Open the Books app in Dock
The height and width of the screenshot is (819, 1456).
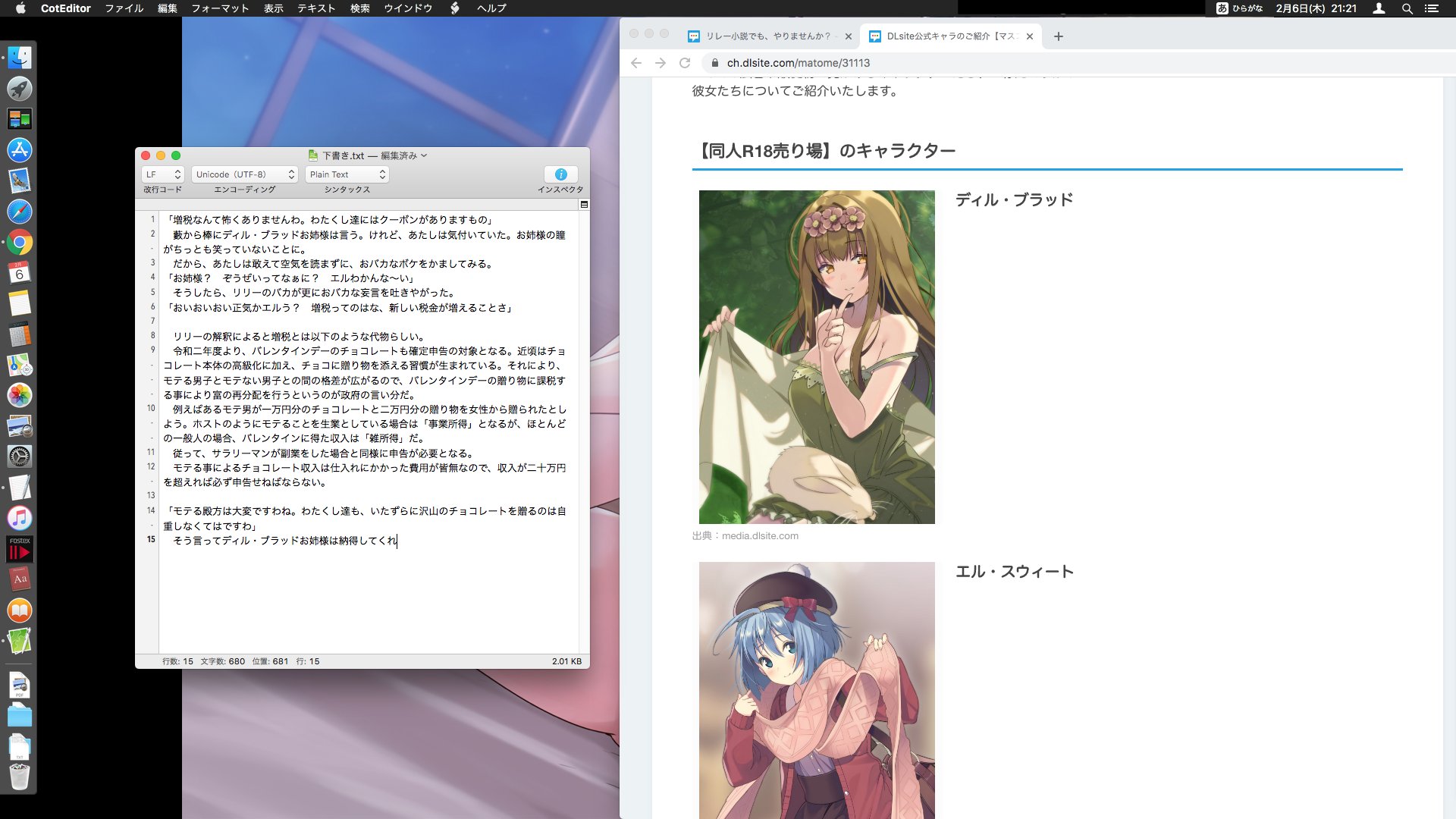tap(20, 610)
